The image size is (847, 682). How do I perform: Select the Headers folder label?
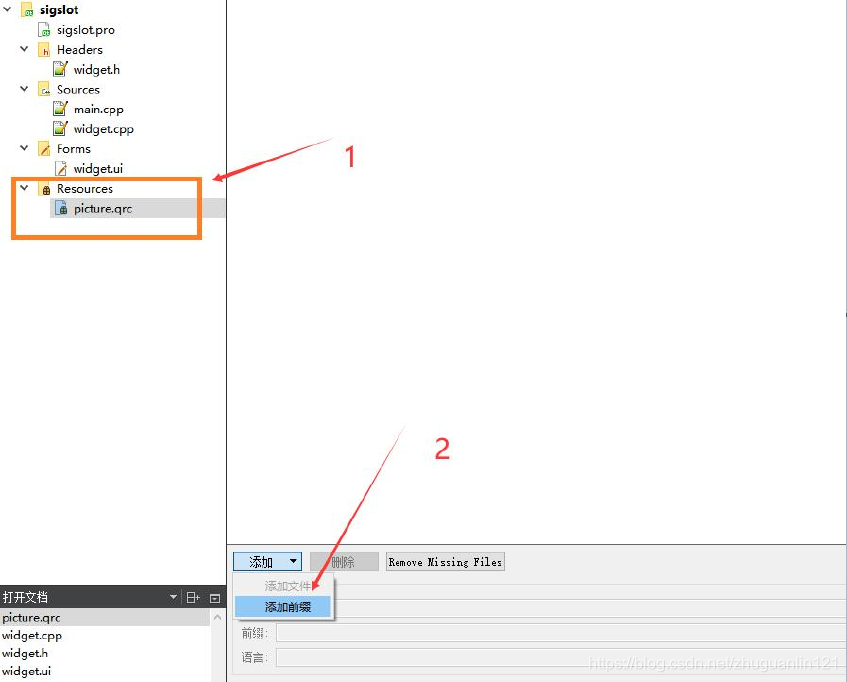[80, 50]
